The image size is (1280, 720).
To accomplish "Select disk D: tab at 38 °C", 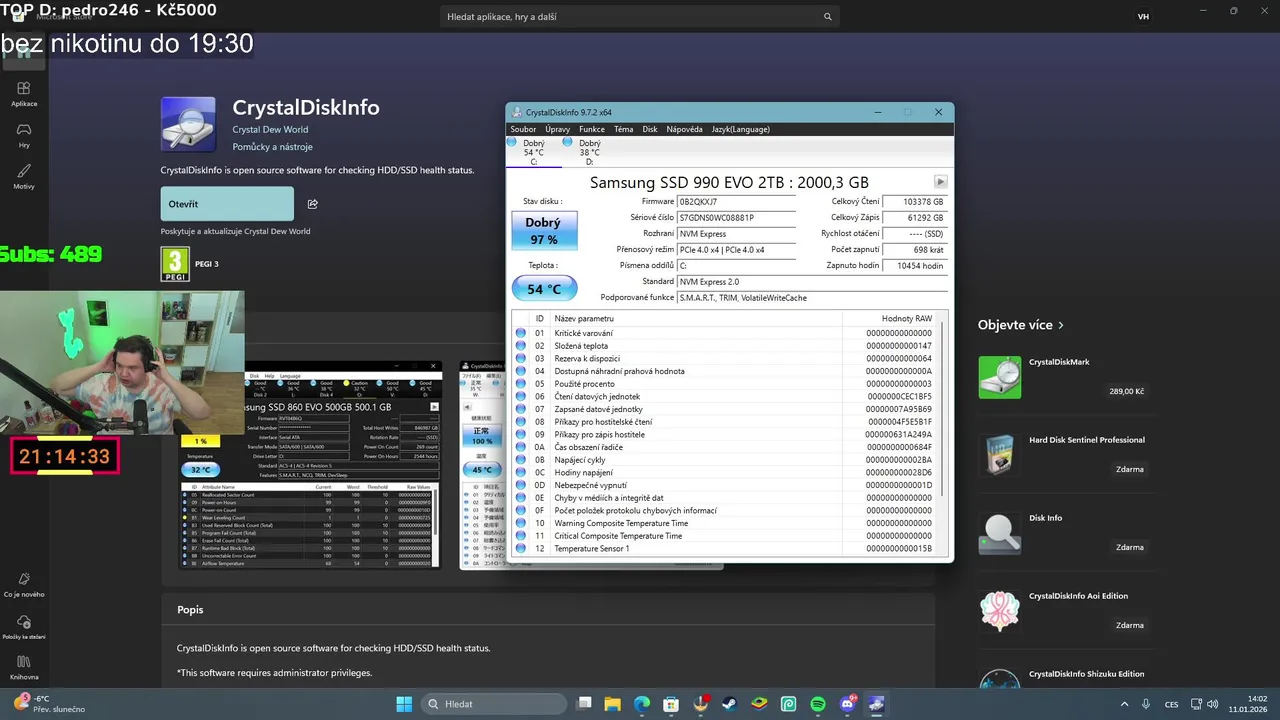I will point(589,152).
